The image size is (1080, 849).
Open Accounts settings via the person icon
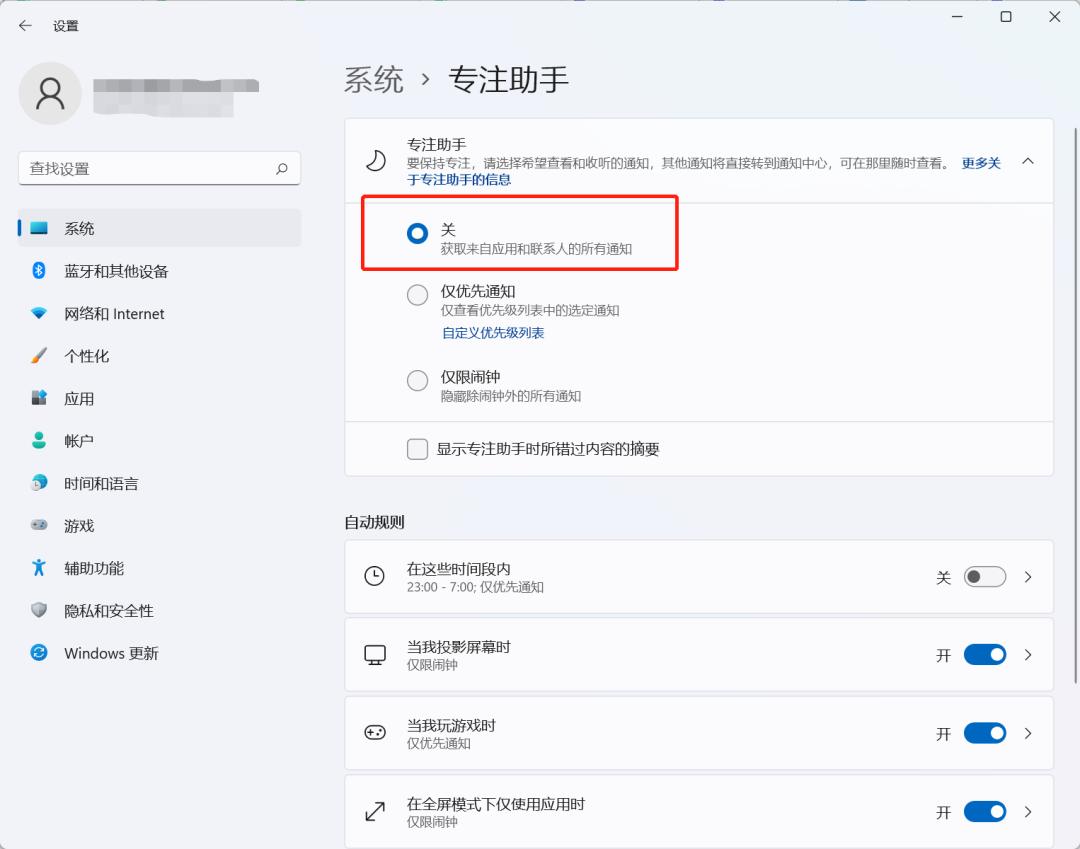click(38, 440)
